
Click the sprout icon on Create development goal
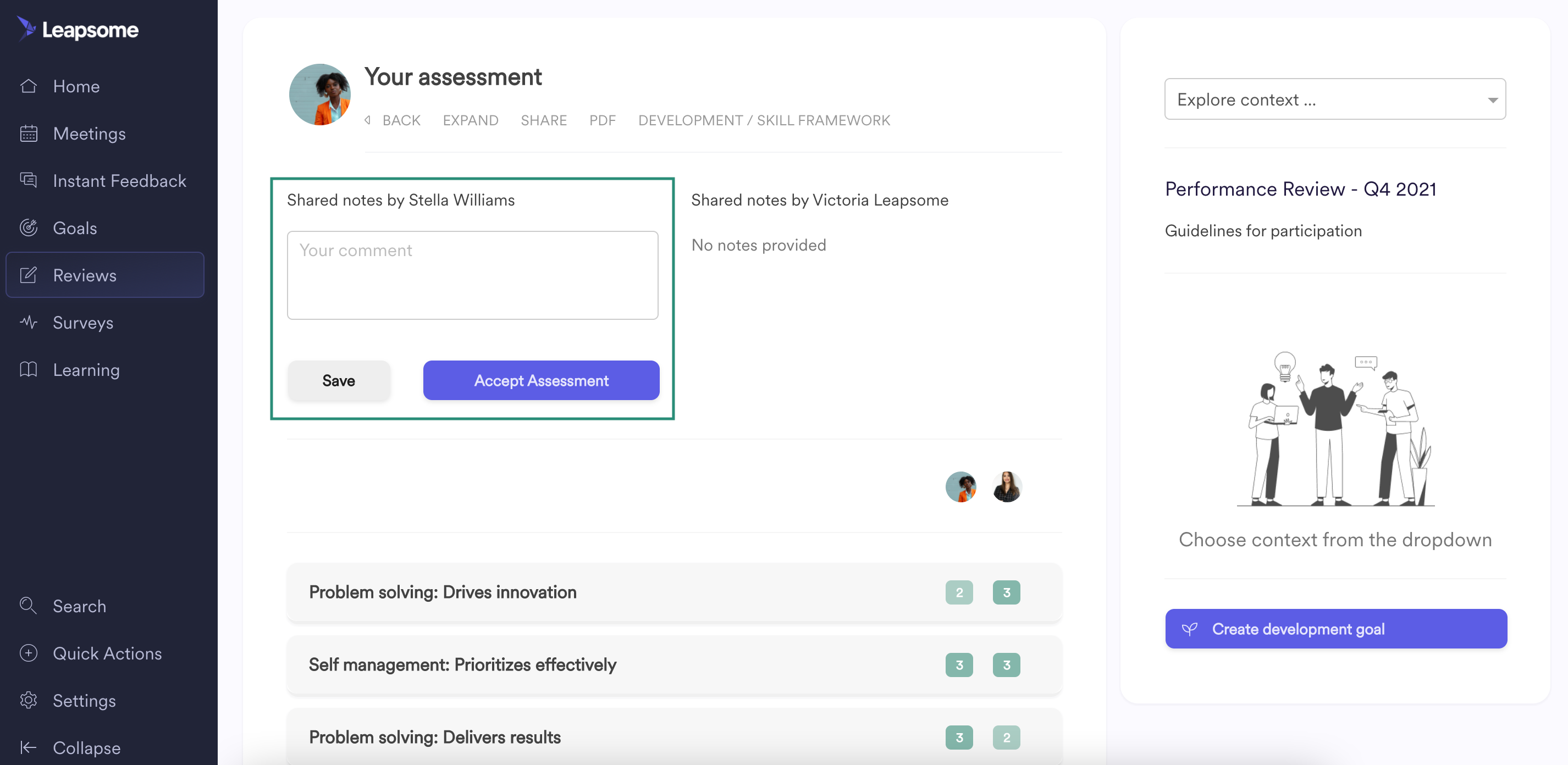click(x=1189, y=629)
